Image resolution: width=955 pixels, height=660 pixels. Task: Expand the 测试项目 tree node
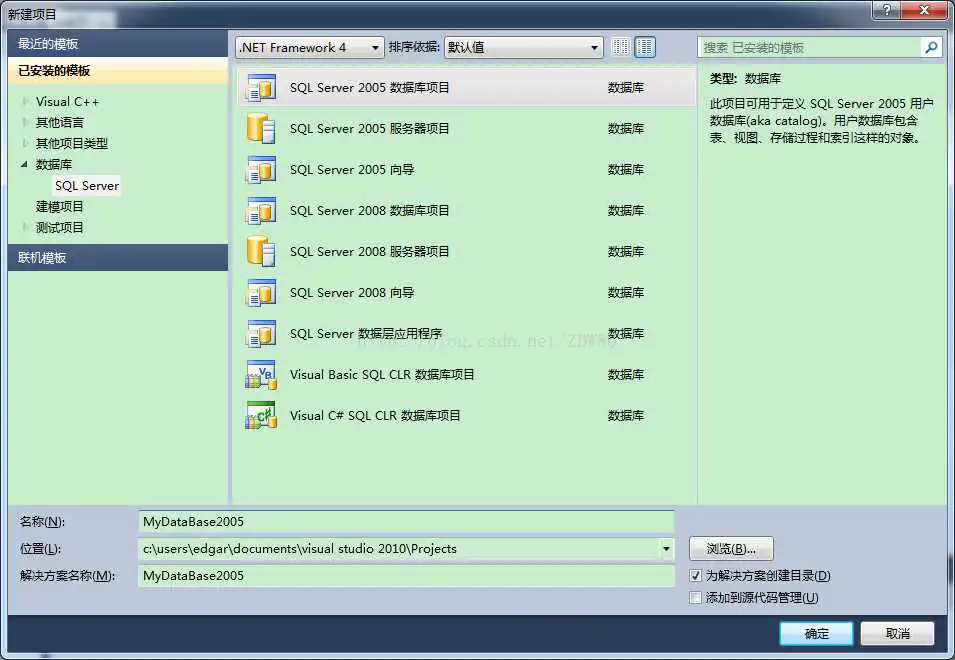tap(24, 227)
